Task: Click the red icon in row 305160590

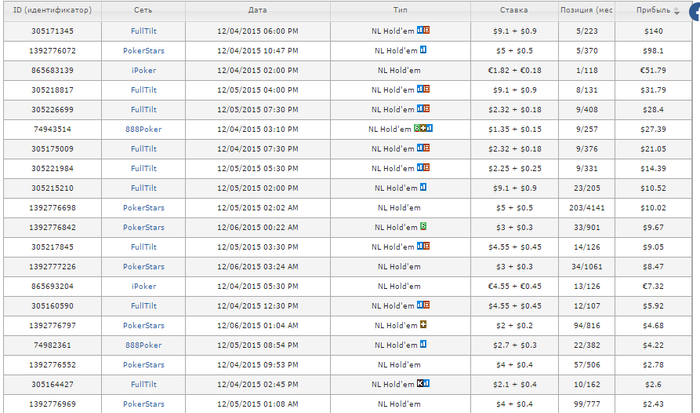Action: [x=427, y=305]
